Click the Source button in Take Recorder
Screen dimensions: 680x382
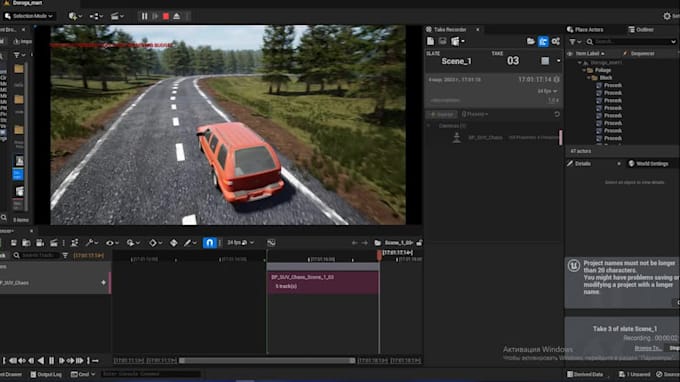[441, 114]
